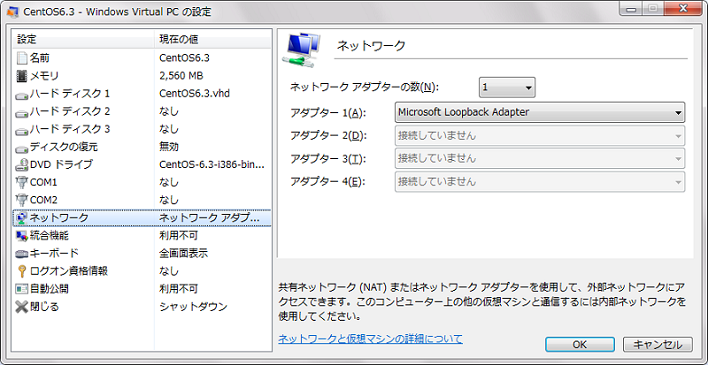This screenshot has width=708, height=365.
Task: Click the 全画面表示 value
Action: pyautogui.click(x=184, y=253)
